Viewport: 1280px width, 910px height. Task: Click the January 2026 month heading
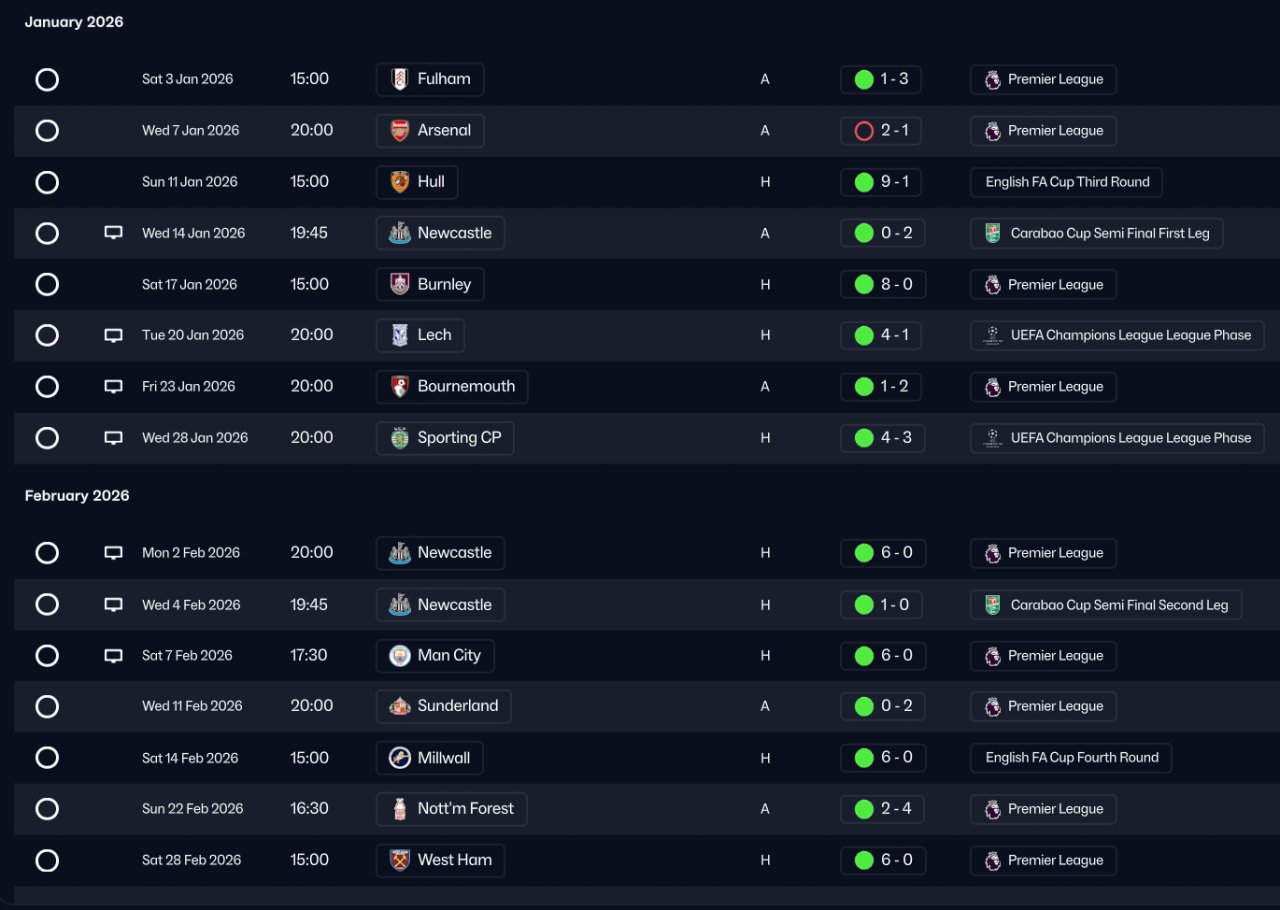point(74,22)
